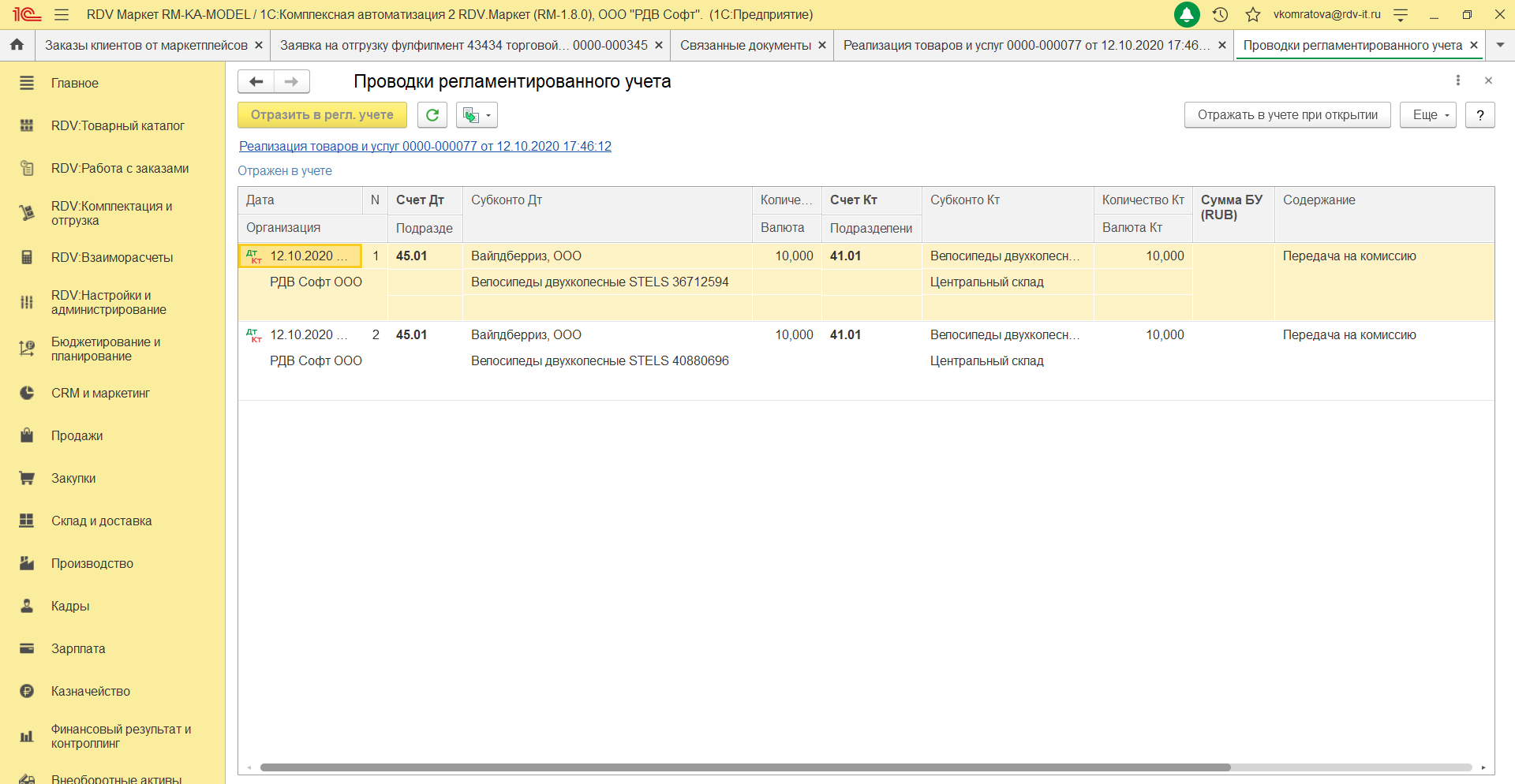This screenshot has height=784, width=1515.
Task: Open RDV:Комплектация и отгрузка section
Action: pos(112,213)
